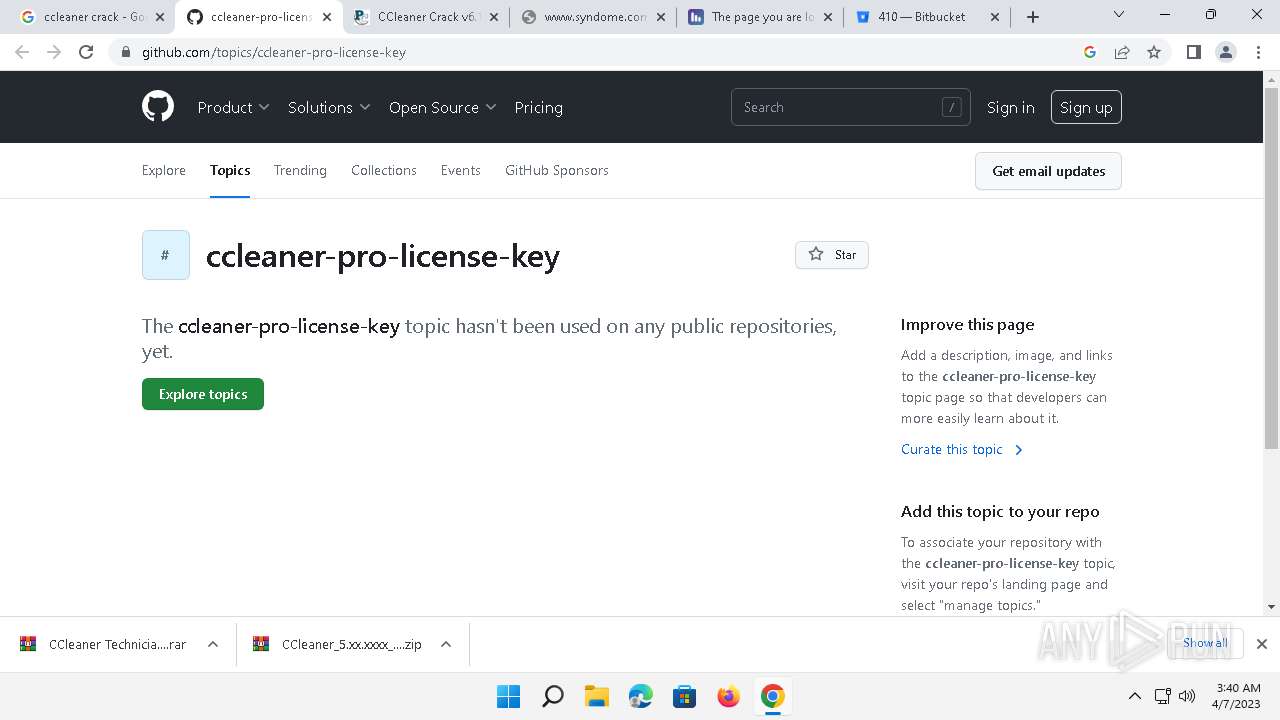Viewport: 1280px width, 720px height.
Task: Open Chrome profile avatar icon
Action: click(1225, 52)
